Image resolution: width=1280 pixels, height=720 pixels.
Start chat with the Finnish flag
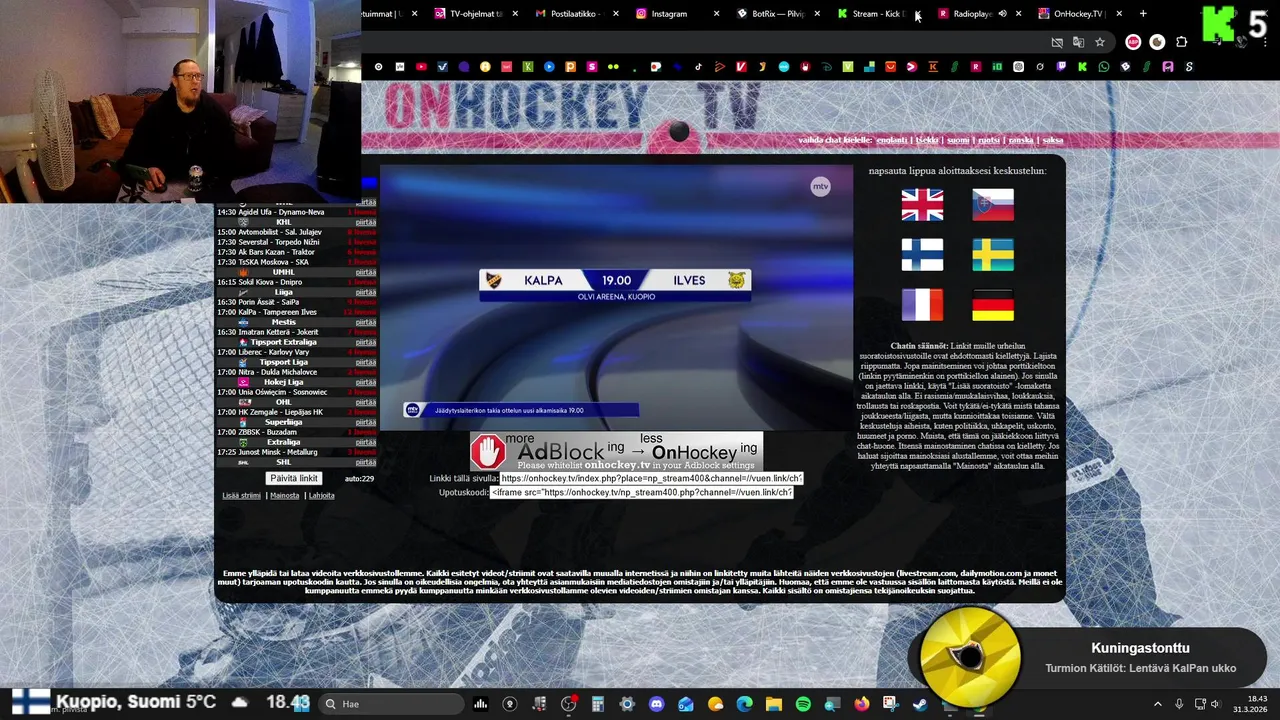point(922,254)
